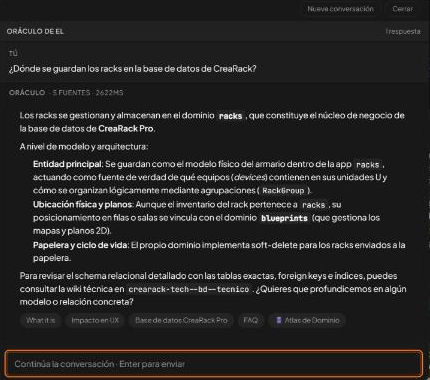
Task: Open the What it is source chip
Action: click(41, 320)
